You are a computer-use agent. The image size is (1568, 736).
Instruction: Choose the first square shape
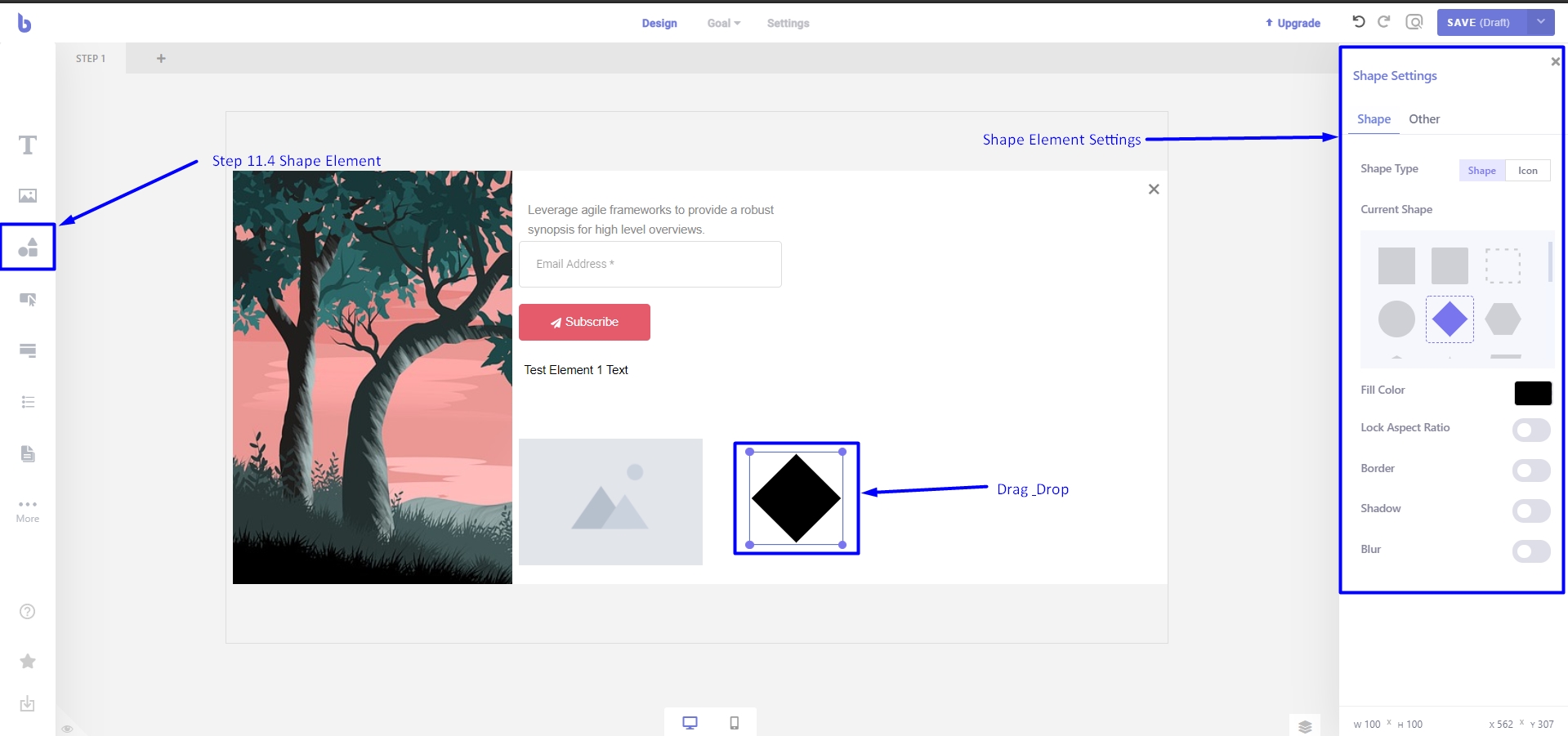(x=1396, y=266)
